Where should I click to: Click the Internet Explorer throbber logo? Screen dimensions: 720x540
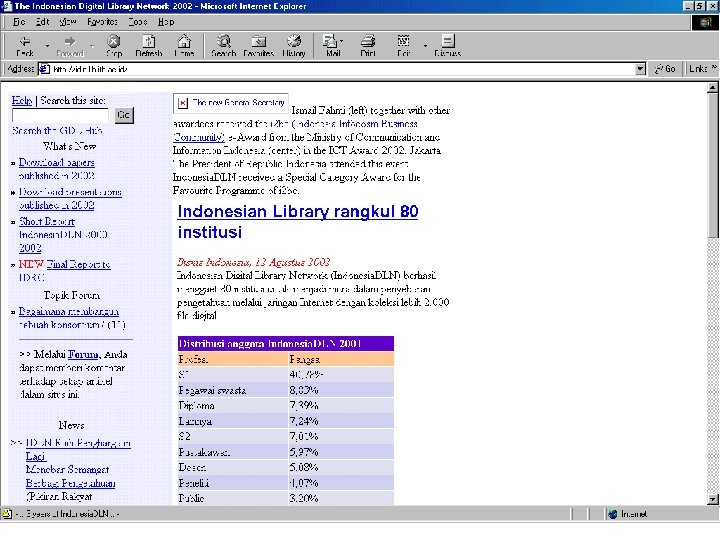705,22
